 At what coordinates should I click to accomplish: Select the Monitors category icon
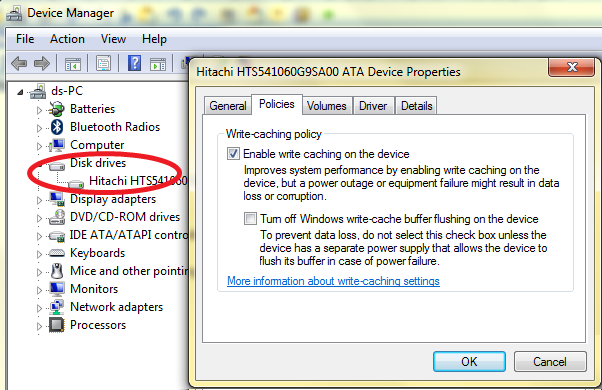57,289
